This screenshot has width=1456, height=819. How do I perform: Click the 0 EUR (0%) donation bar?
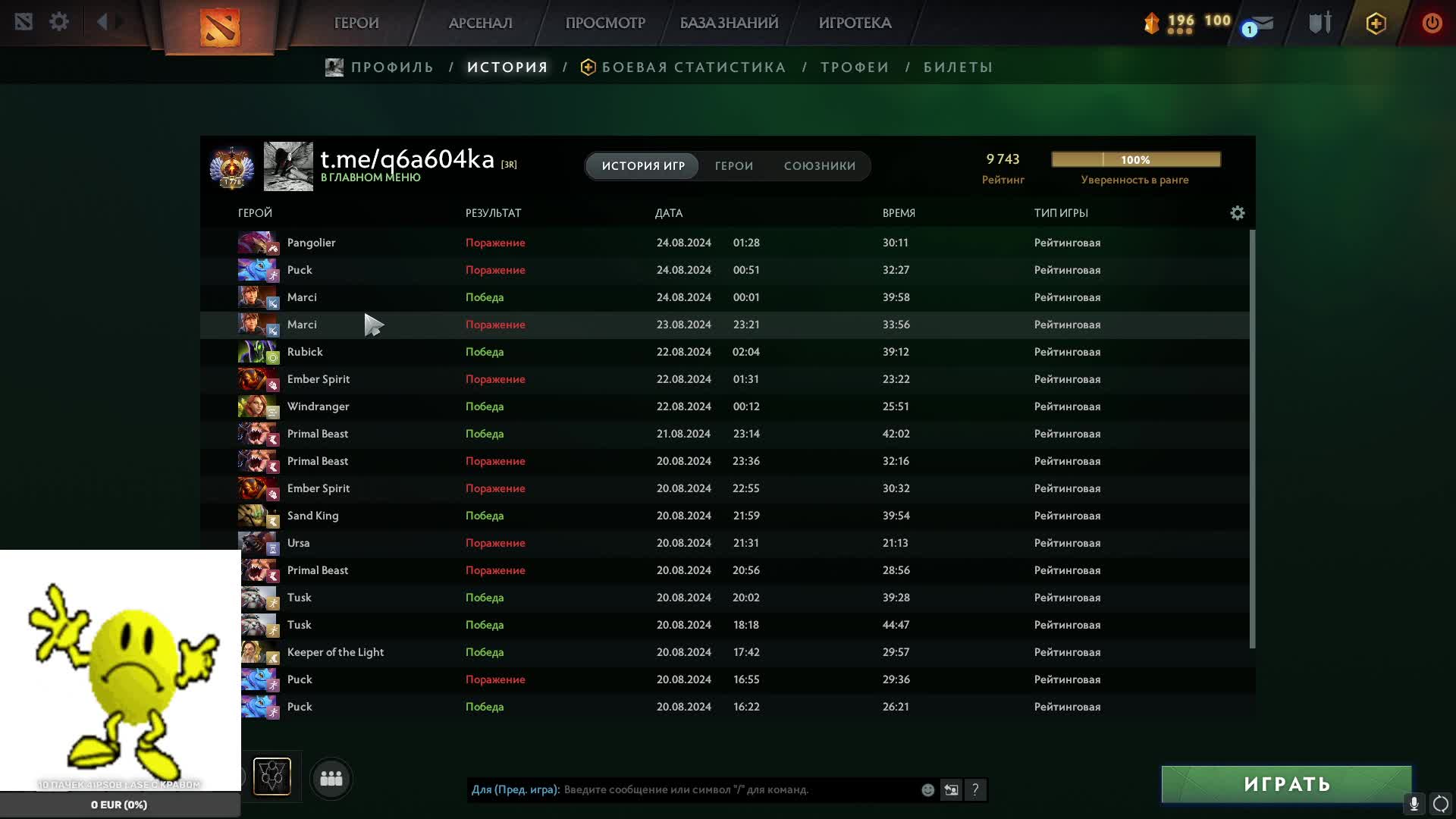coord(120,805)
